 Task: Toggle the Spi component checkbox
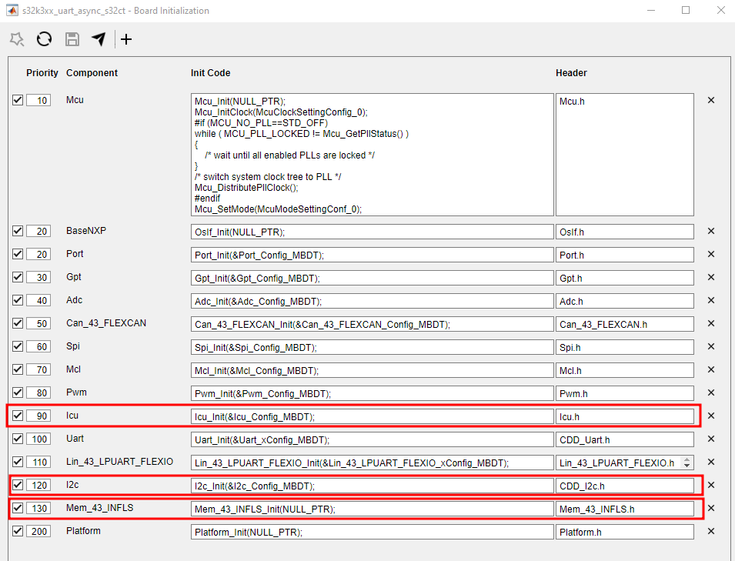click(17, 346)
